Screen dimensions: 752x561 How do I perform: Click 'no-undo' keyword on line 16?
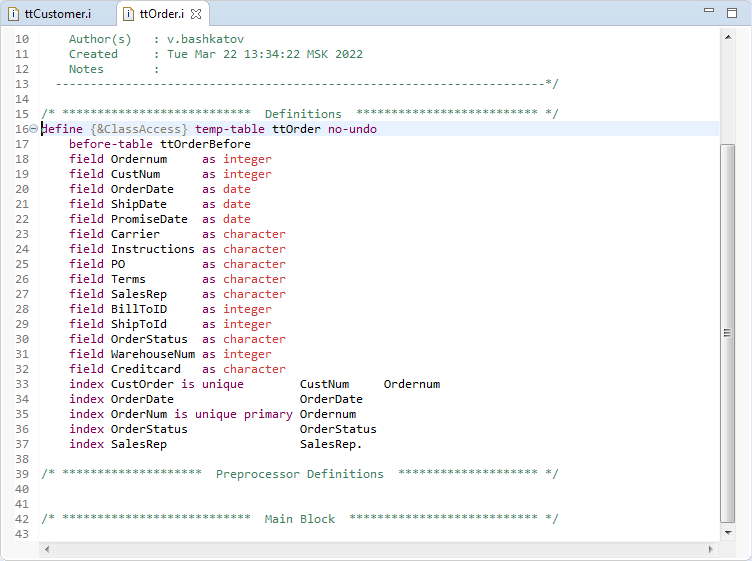(352, 129)
